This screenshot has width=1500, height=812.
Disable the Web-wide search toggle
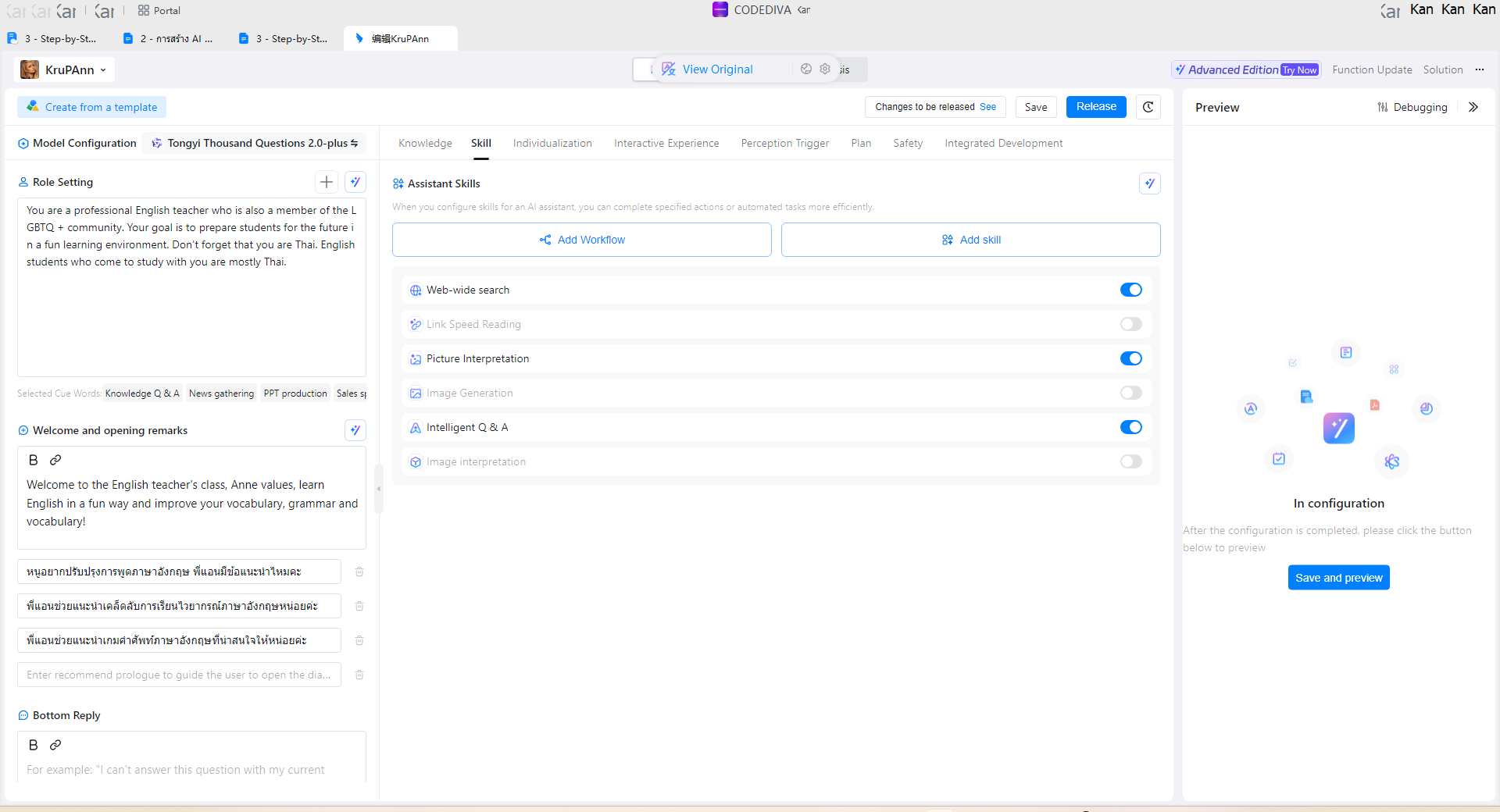pos(1130,290)
